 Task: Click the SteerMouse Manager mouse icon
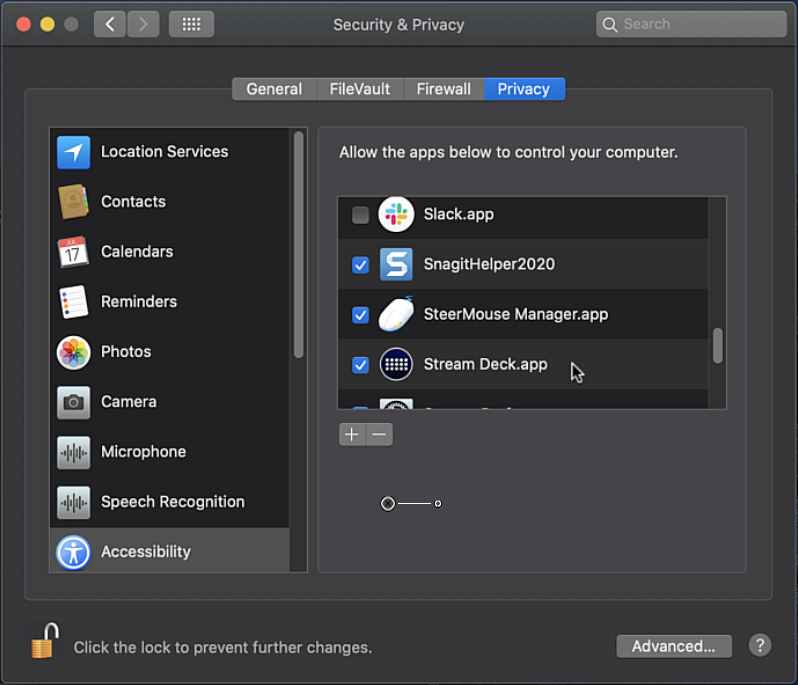[396, 314]
